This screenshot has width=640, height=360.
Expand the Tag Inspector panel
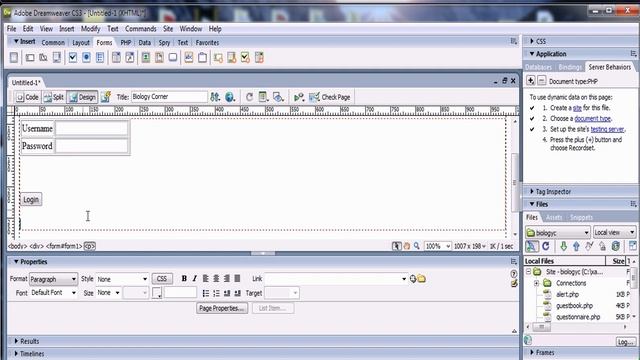(x=532, y=191)
